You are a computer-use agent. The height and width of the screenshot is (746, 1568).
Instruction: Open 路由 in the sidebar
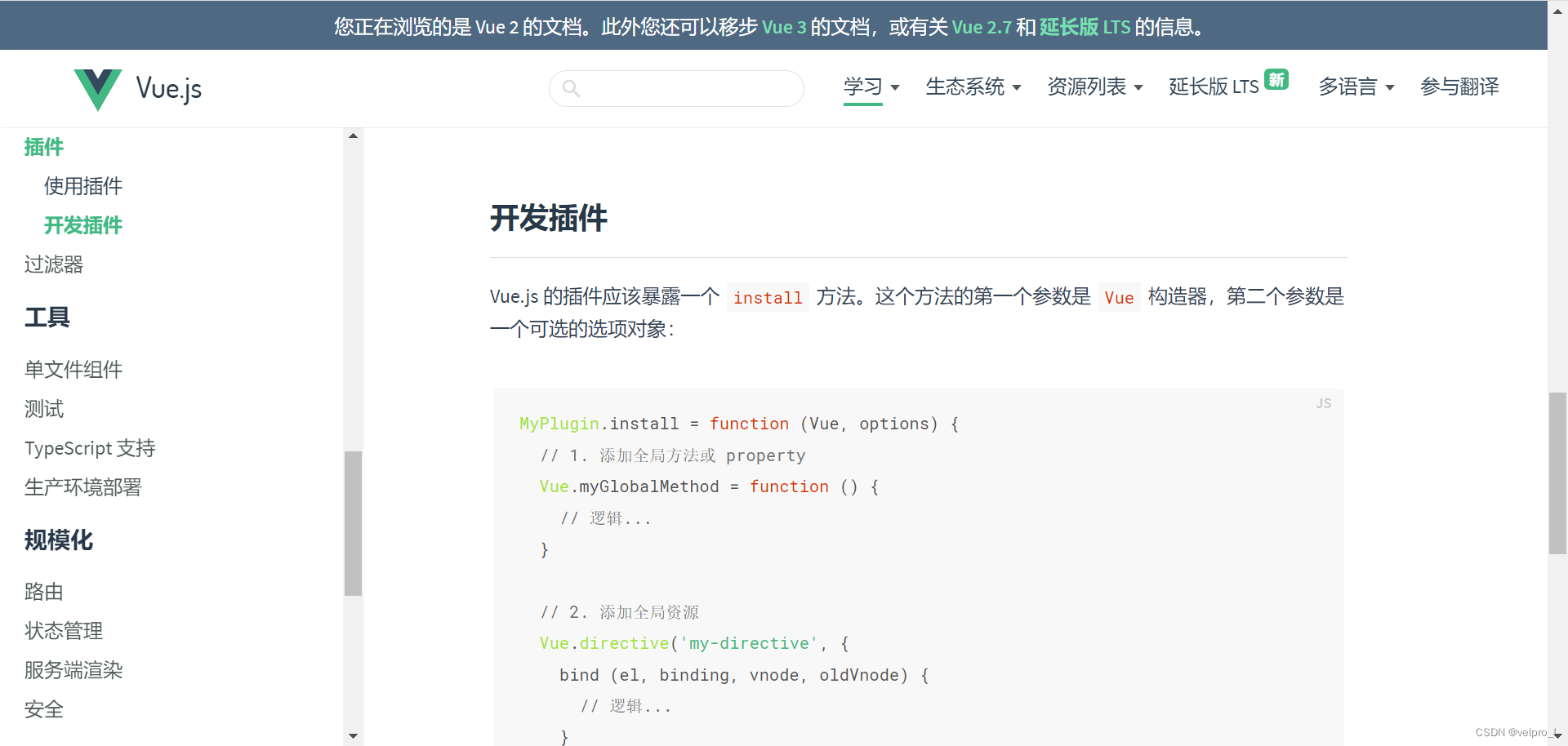click(x=44, y=592)
